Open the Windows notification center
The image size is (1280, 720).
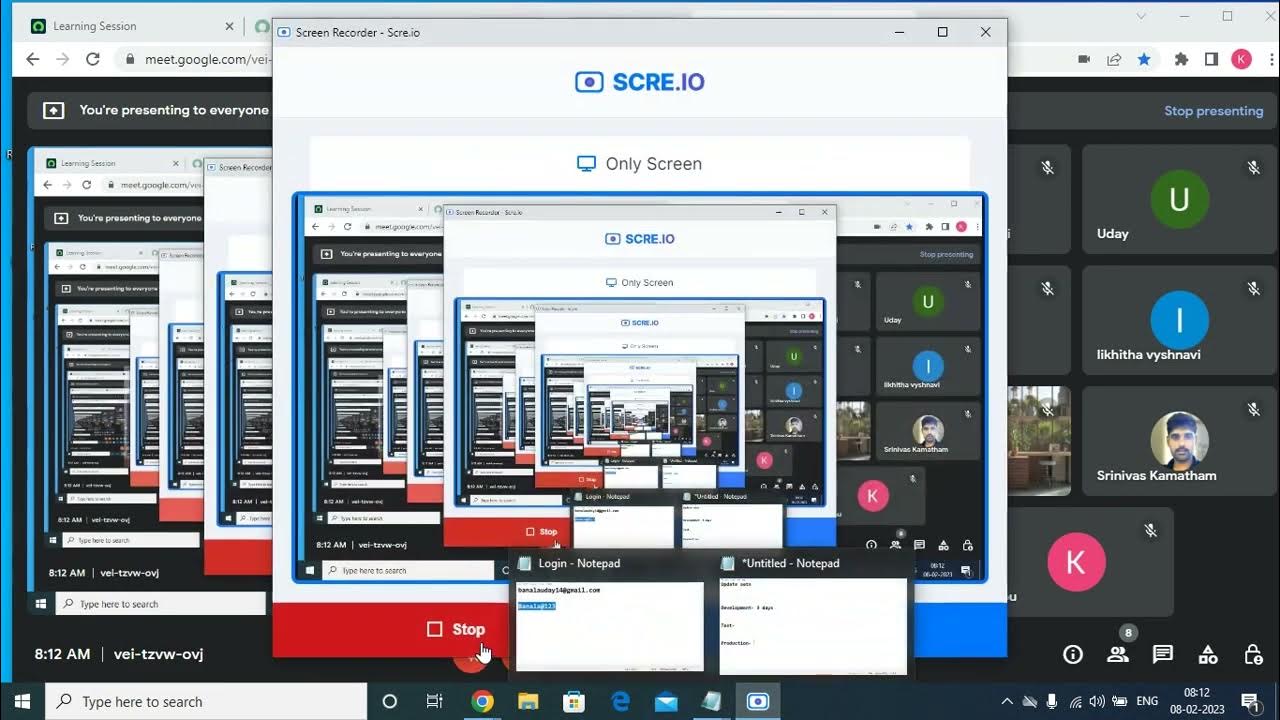click(1249, 701)
